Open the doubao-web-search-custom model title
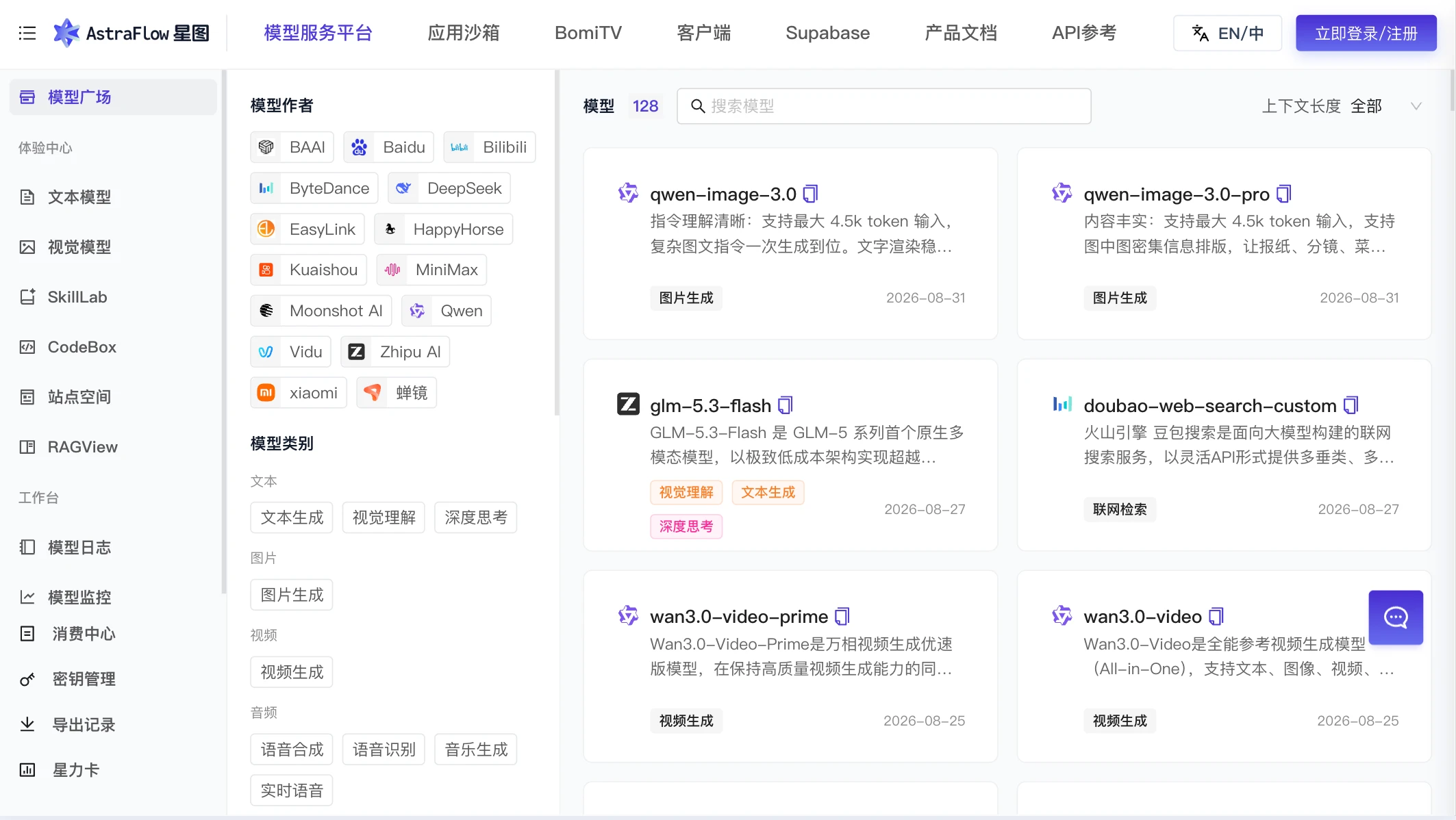1456x820 pixels. (1209, 406)
